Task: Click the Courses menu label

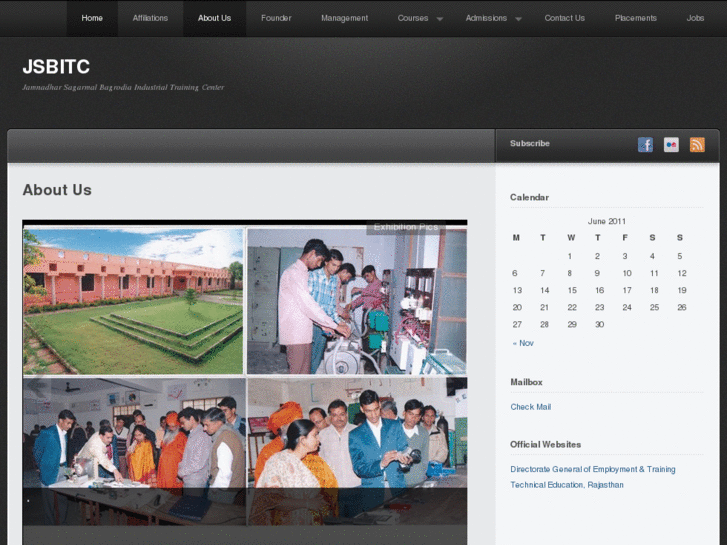Action: coord(413,18)
